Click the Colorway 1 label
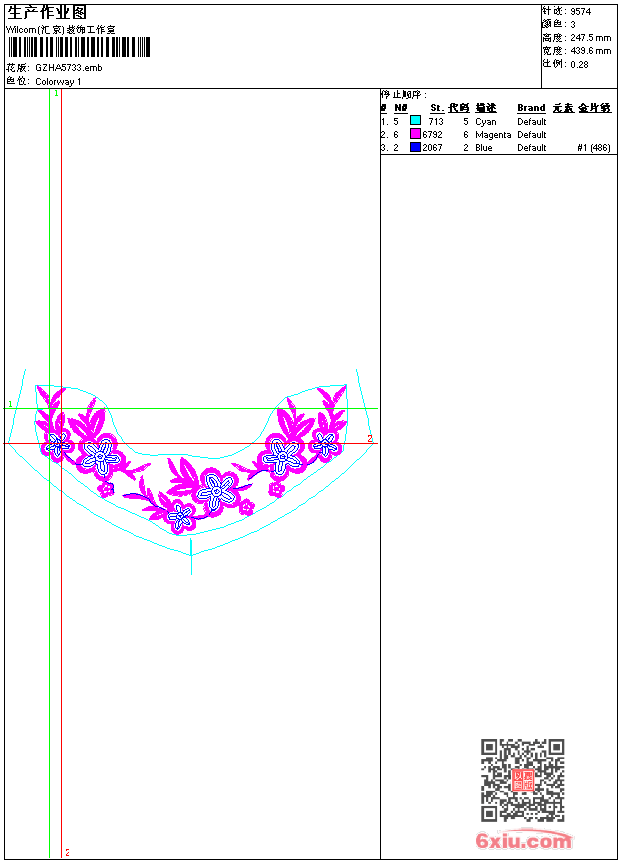 58,82
